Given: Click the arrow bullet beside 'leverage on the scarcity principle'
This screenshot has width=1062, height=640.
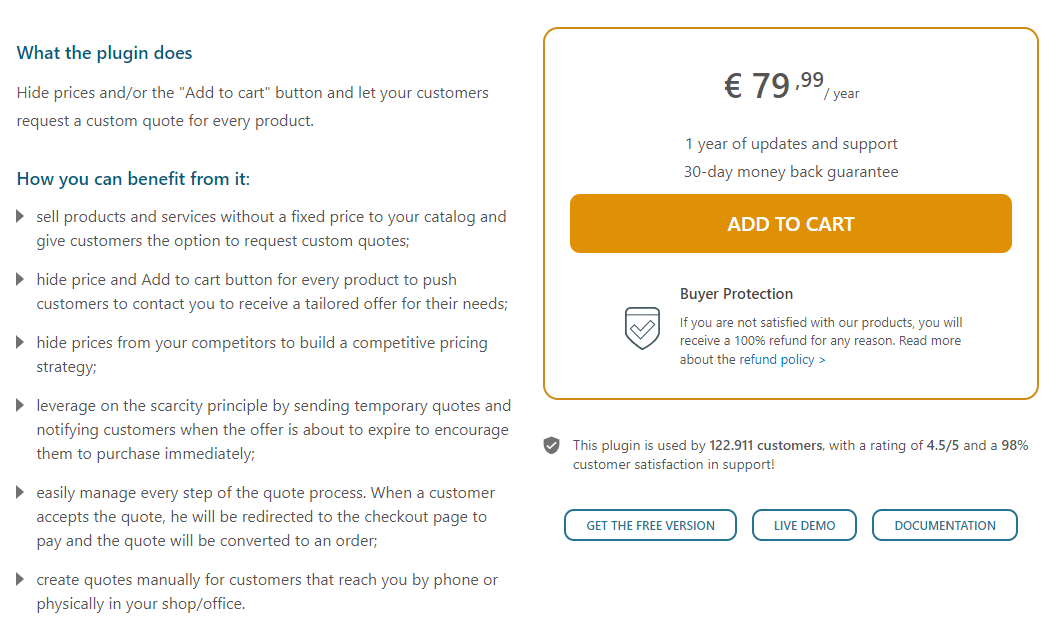Looking at the screenshot, I should tap(21, 406).
